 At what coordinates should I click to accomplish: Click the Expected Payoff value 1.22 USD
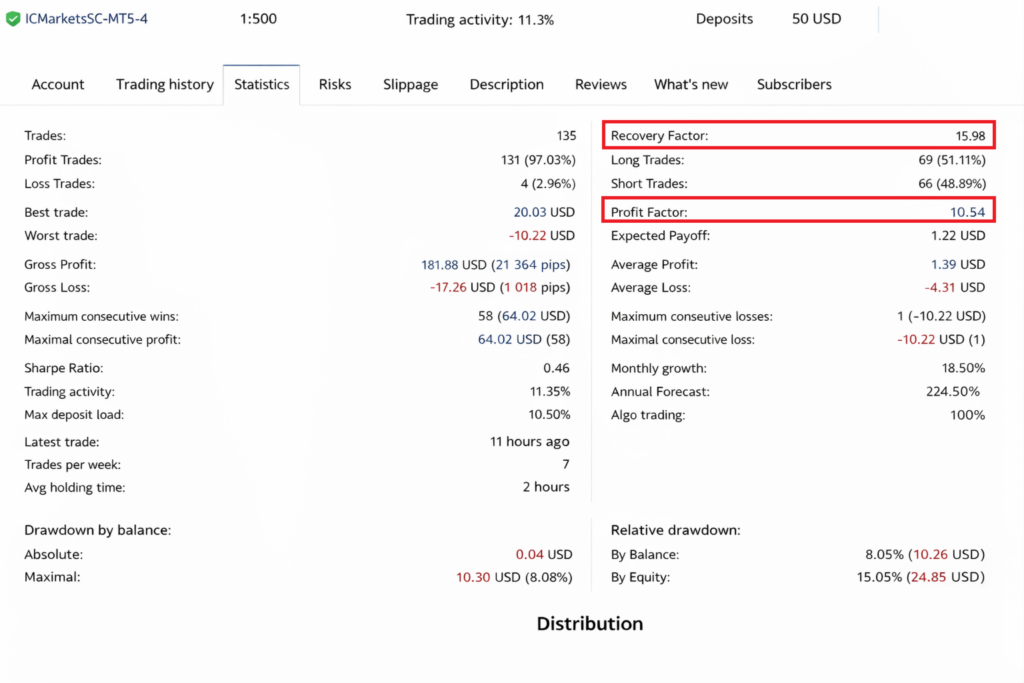coord(957,235)
